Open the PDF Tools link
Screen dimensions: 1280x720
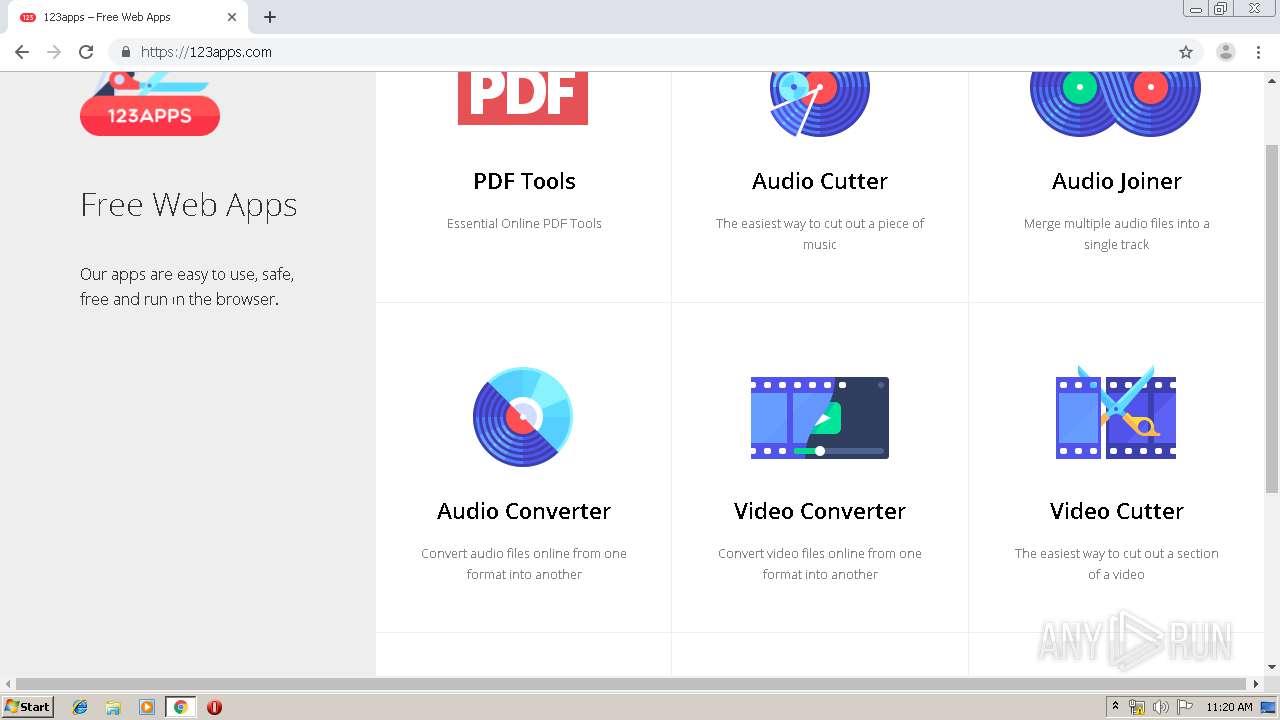(x=524, y=181)
